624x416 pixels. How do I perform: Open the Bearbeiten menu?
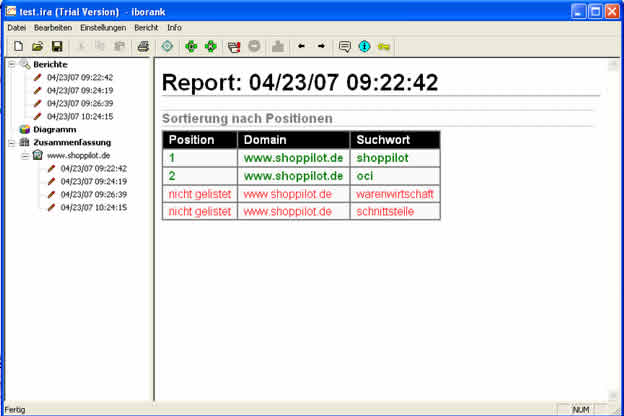53,28
